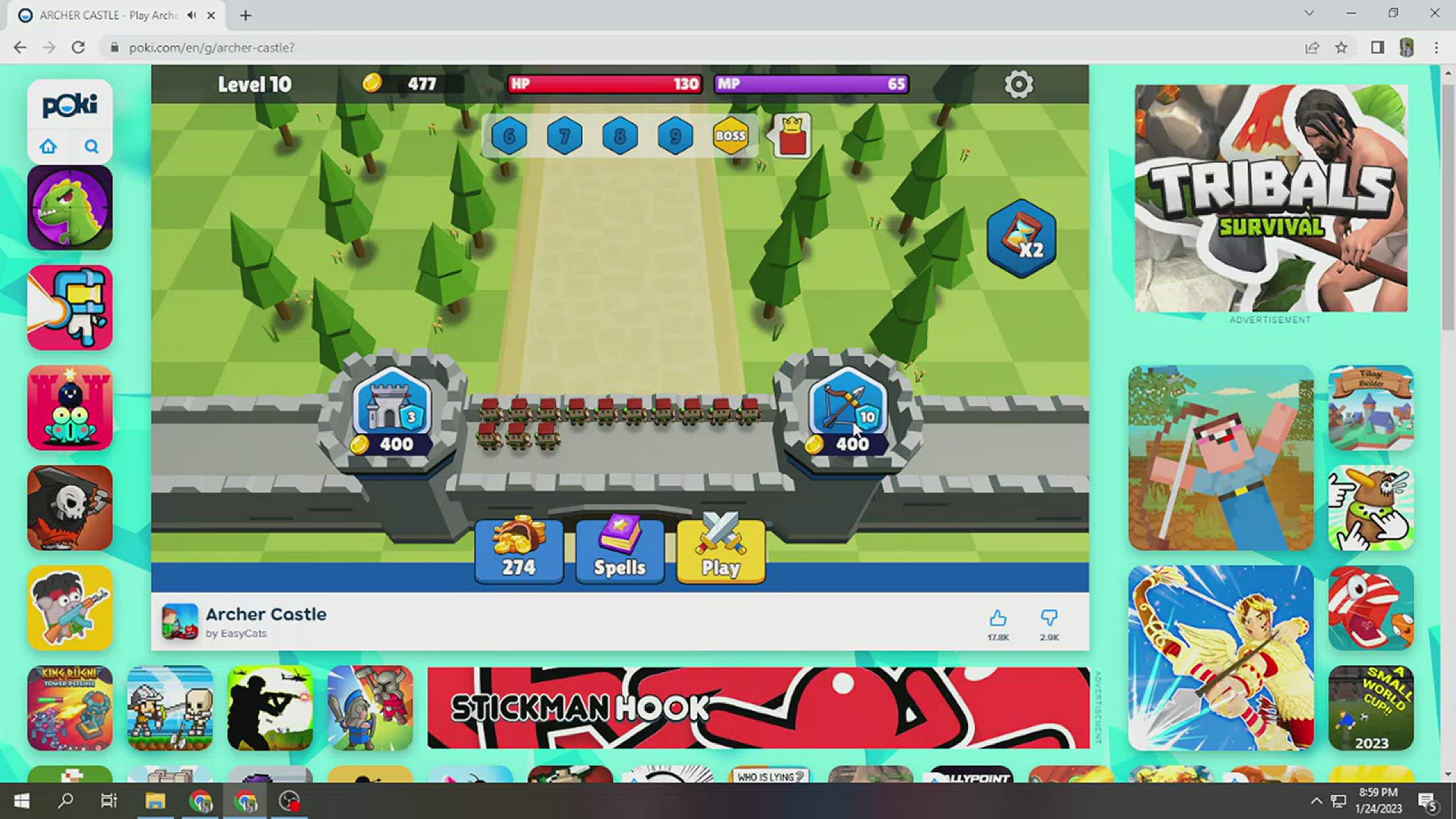
Task: Open the green dinosaur game thumbnail
Action: [70, 208]
